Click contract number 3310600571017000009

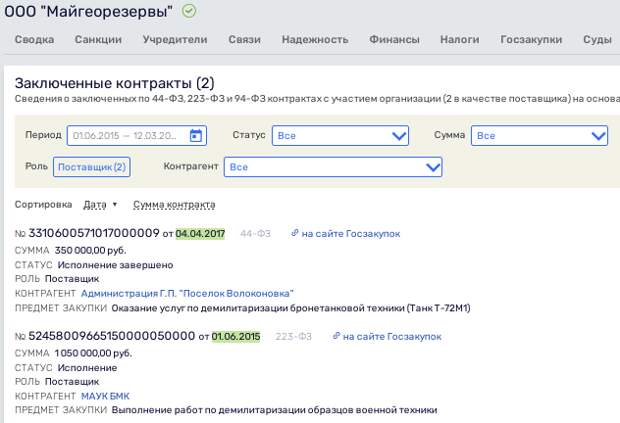point(94,233)
